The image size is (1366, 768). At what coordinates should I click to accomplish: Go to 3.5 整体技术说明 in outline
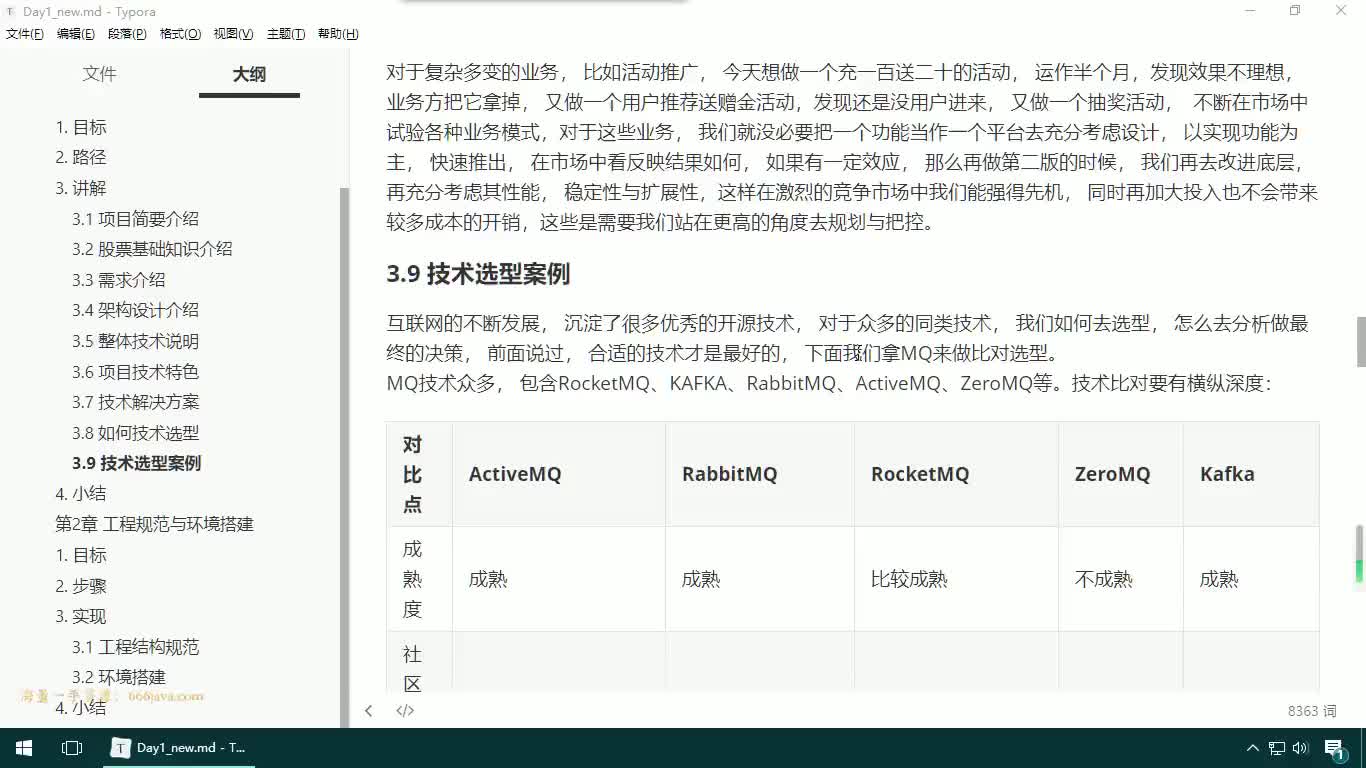pyautogui.click(x=135, y=341)
